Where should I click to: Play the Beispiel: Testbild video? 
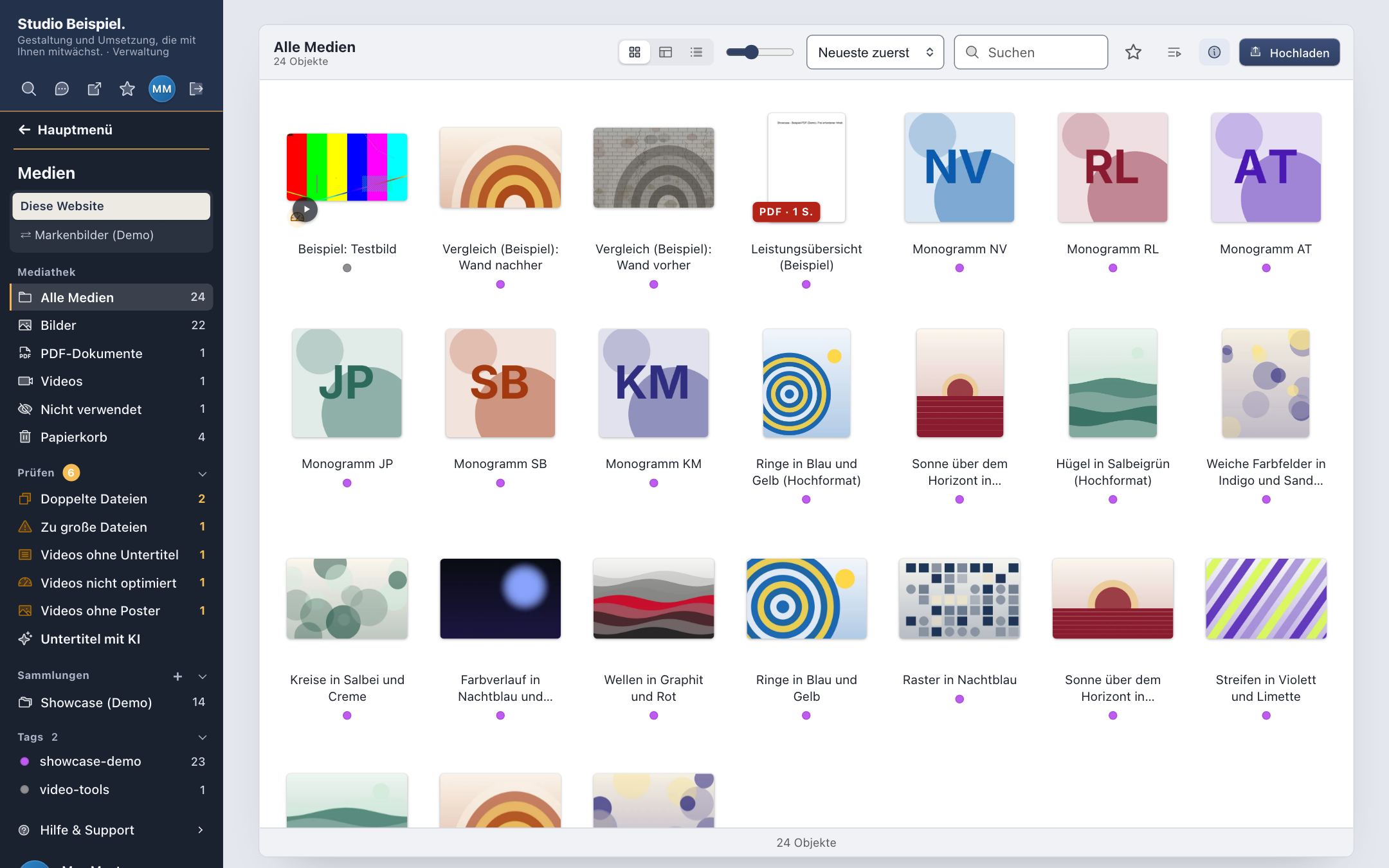point(305,210)
